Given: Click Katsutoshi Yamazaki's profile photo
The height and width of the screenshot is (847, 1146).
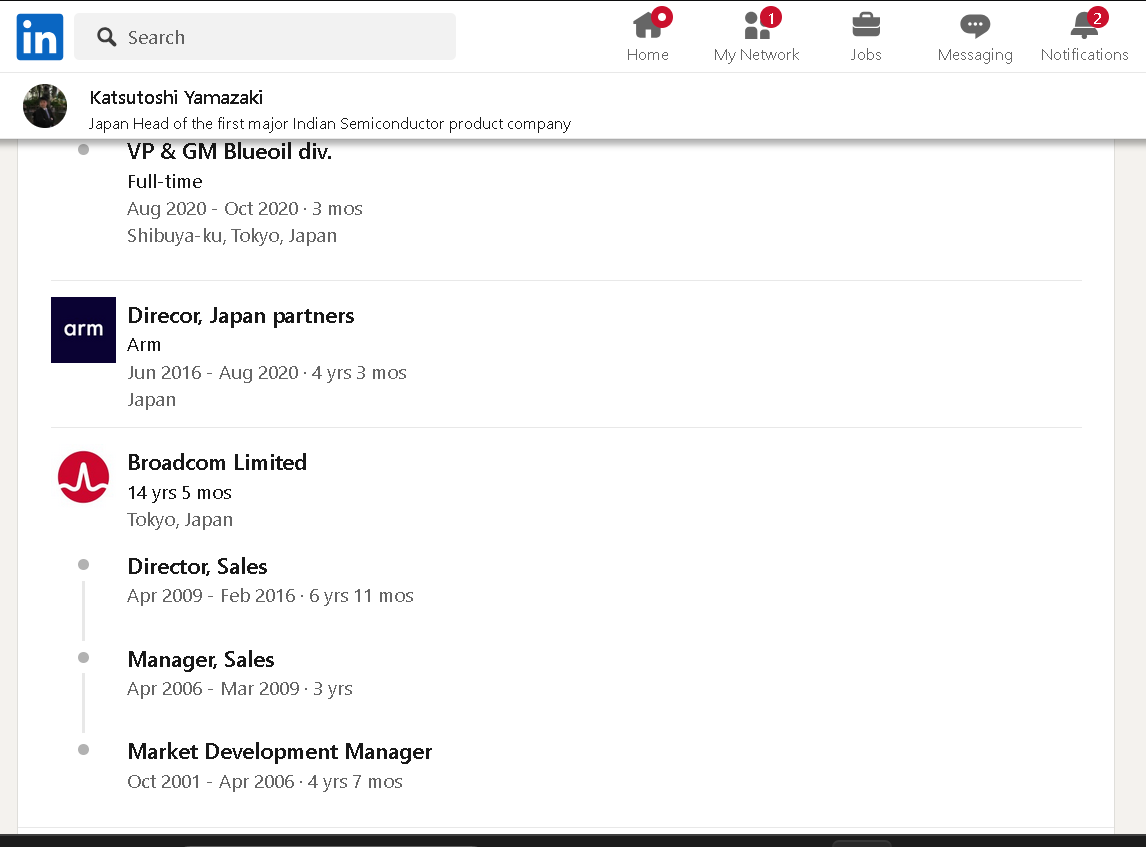Looking at the screenshot, I should [45, 106].
